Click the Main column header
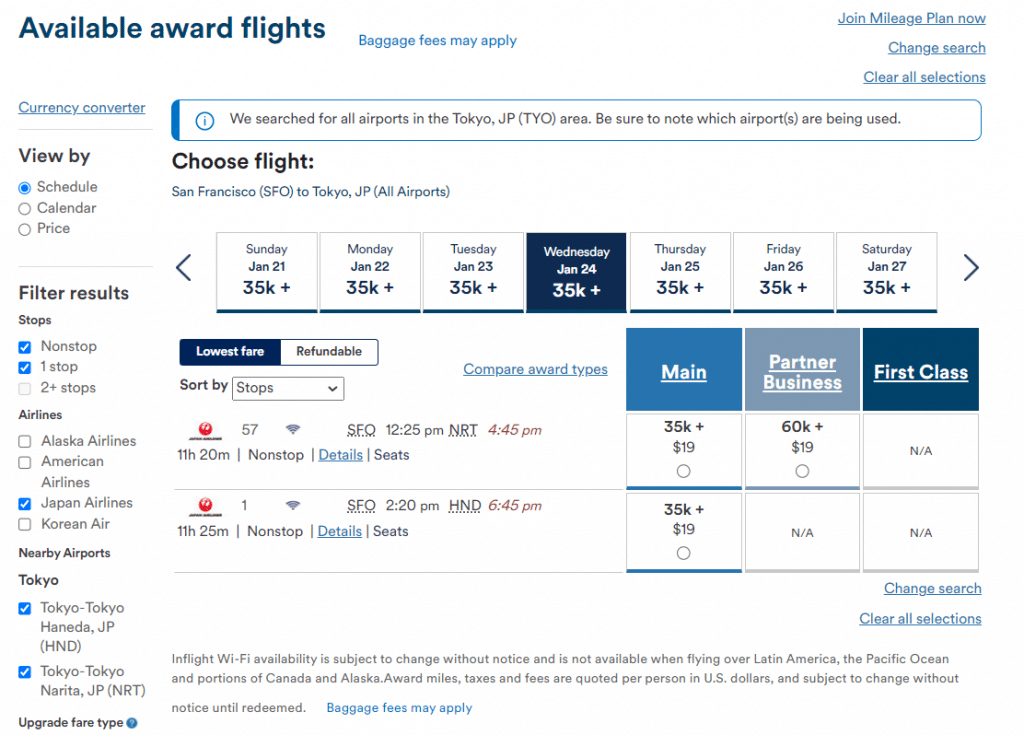 (x=684, y=372)
